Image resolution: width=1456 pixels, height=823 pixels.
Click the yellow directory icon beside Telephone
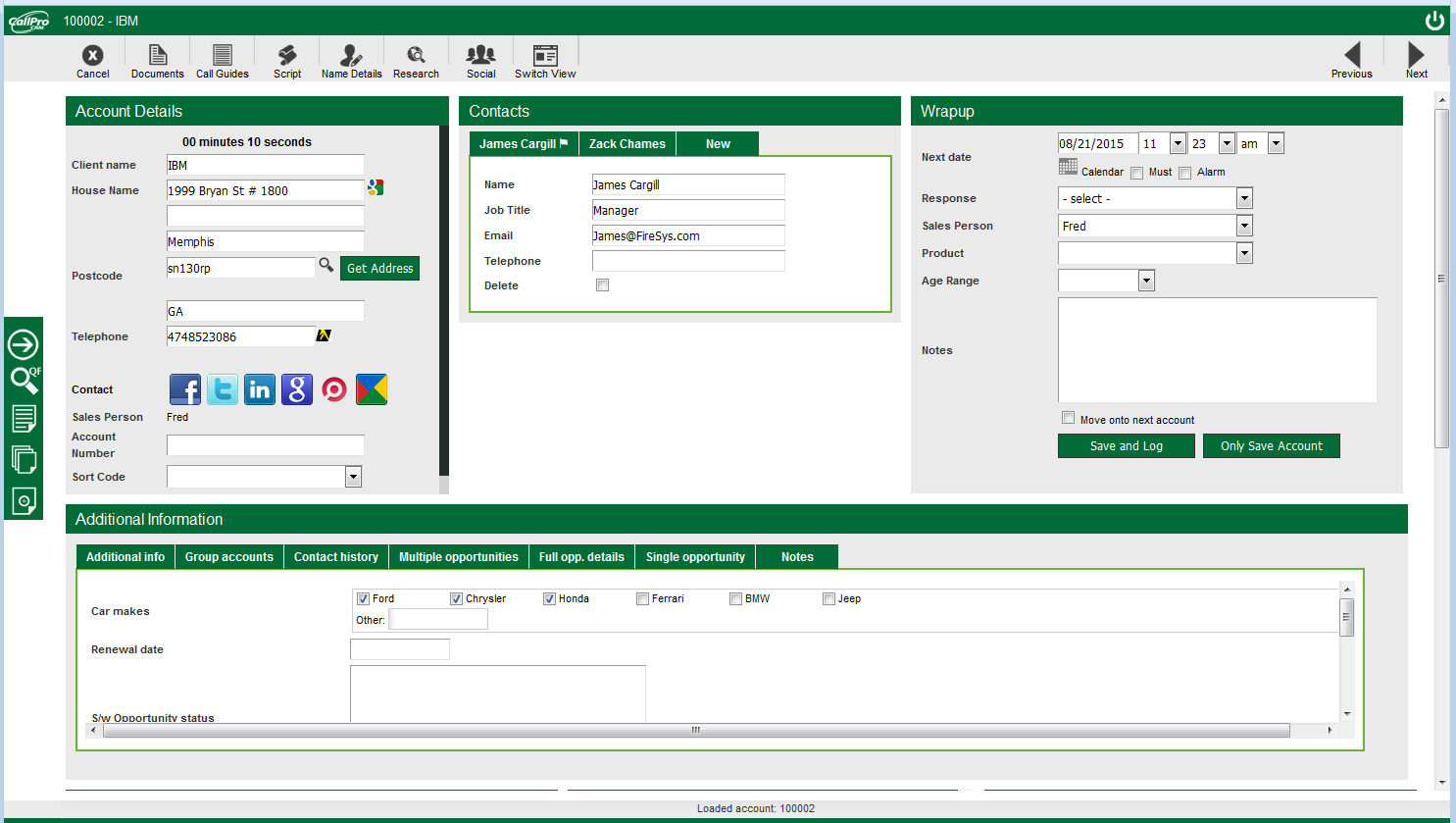point(324,335)
